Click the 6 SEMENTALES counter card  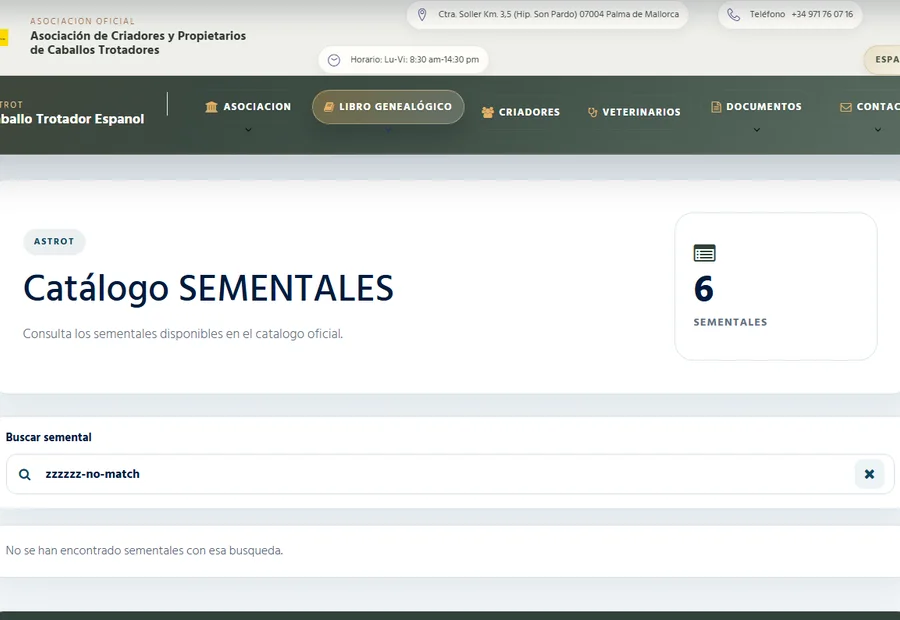[775, 286]
